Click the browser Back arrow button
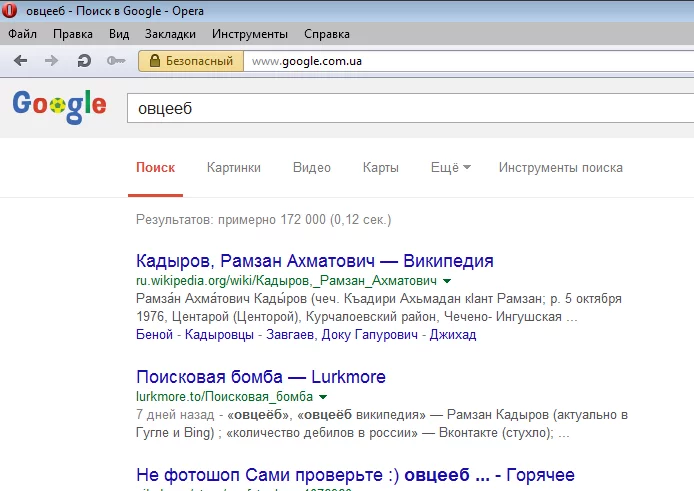This screenshot has width=694, height=491. pos(21,61)
